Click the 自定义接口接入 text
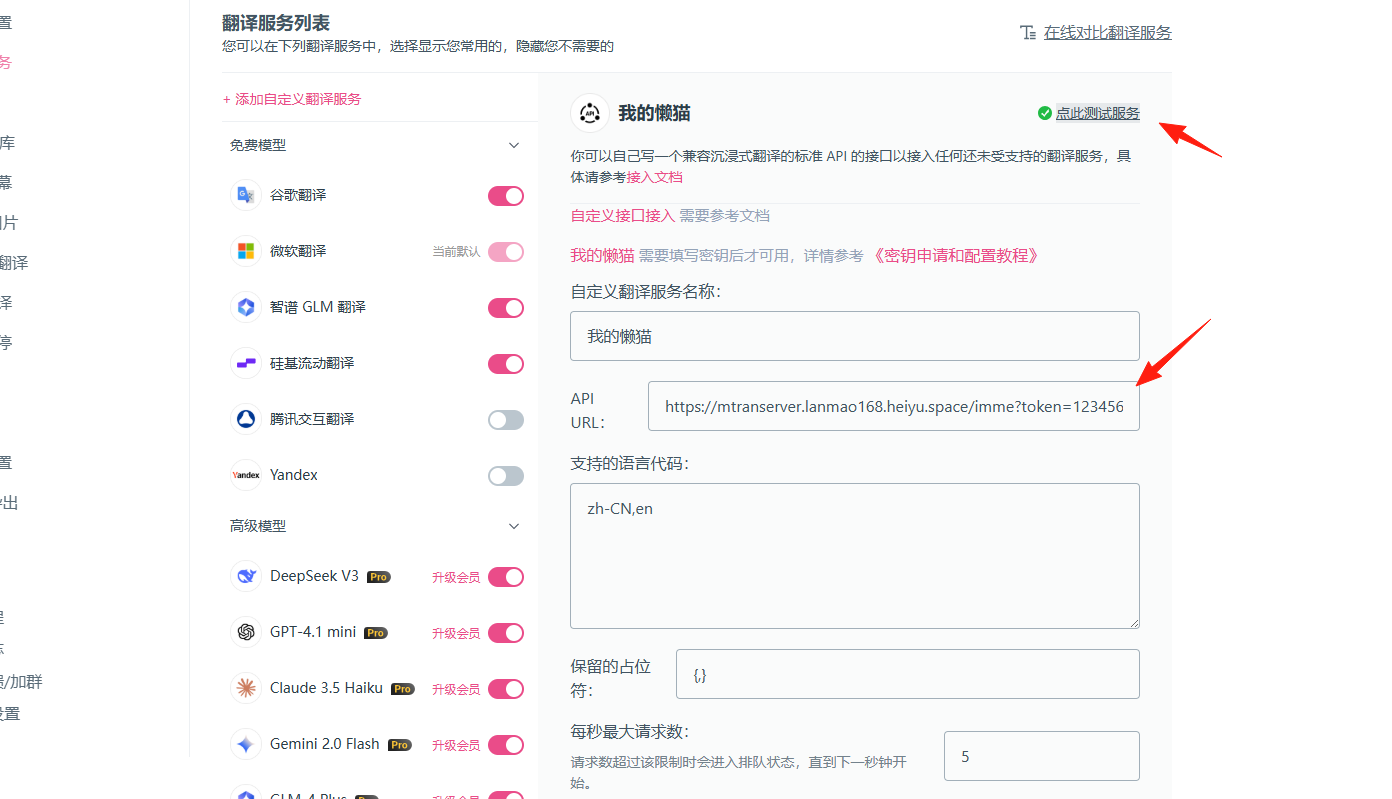The image size is (1392, 799). pyautogui.click(x=622, y=216)
